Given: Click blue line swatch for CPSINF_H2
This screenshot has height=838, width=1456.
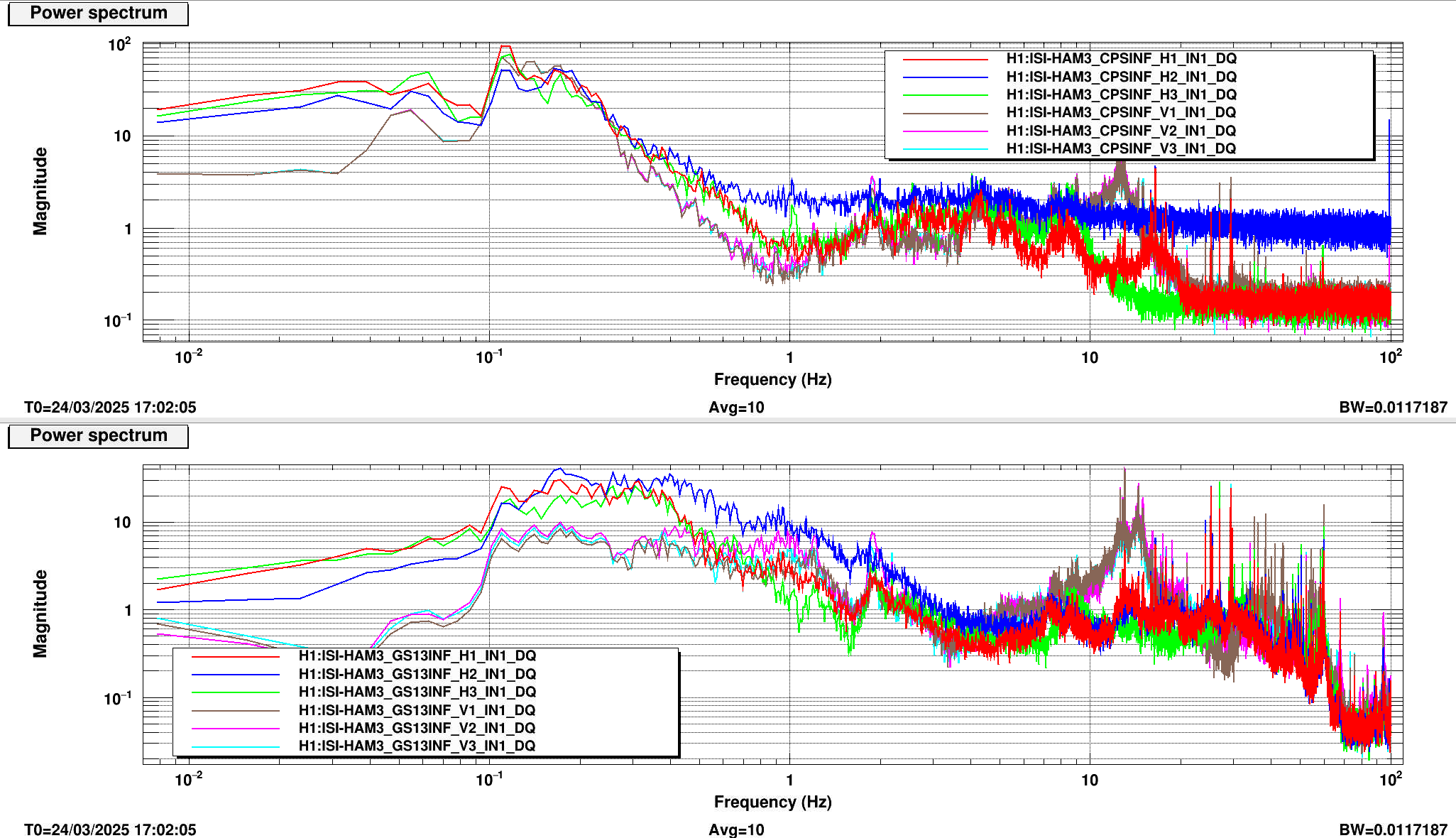Looking at the screenshot, I should pyautogui.click(x=945, y=77).
